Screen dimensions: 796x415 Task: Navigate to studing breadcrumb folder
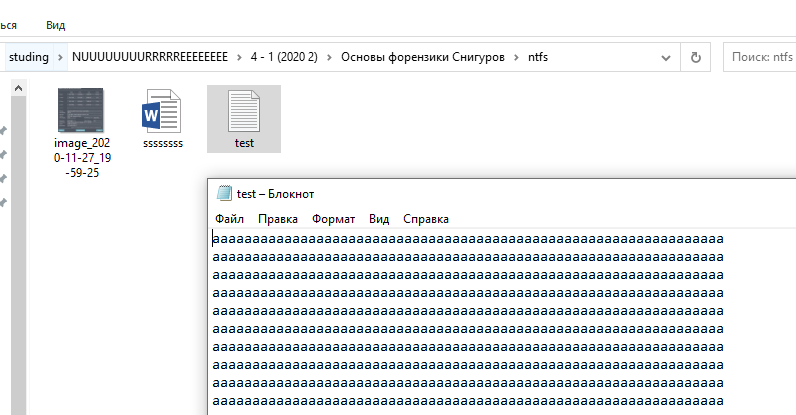(28, 57)
